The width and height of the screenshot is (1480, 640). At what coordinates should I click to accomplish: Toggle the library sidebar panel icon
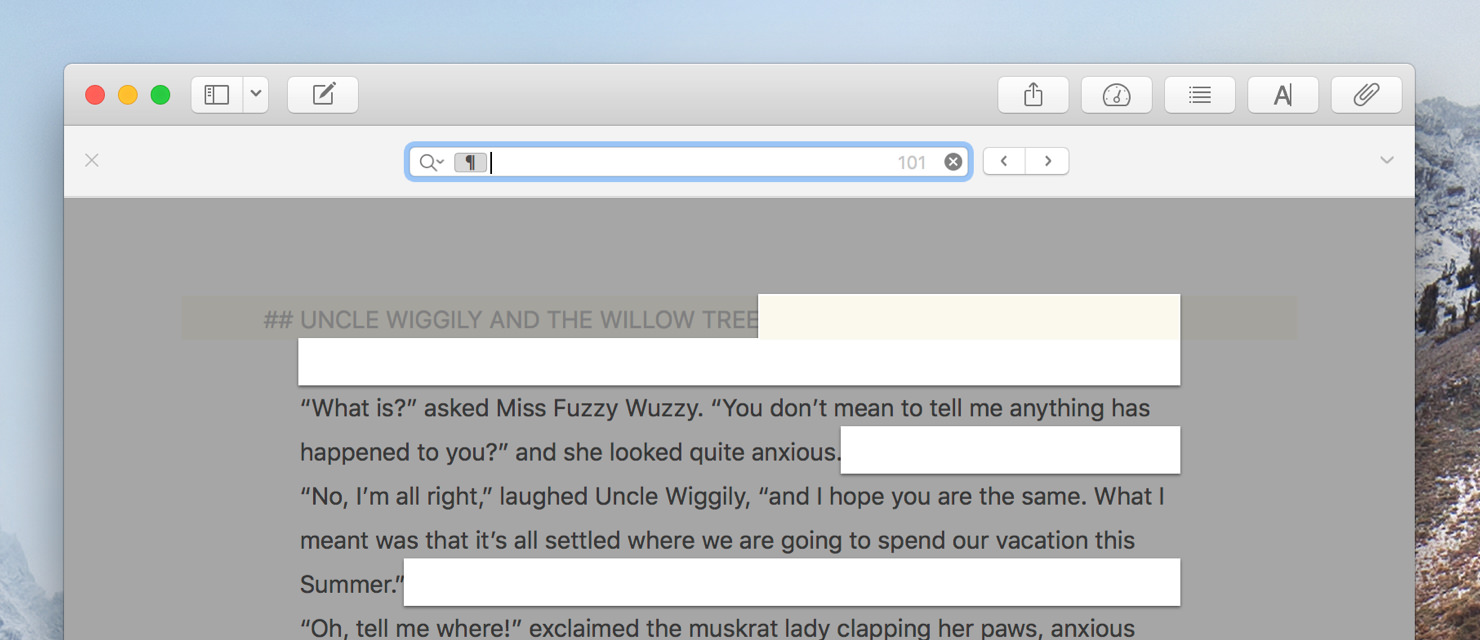tap(217, 95)
